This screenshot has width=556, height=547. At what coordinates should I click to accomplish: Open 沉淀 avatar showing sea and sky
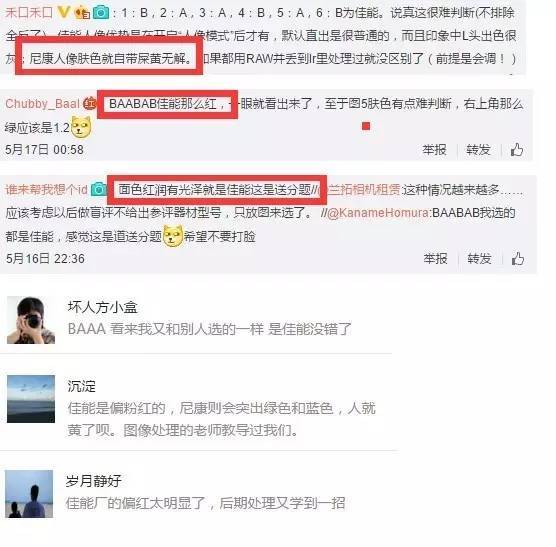[31, 399]
